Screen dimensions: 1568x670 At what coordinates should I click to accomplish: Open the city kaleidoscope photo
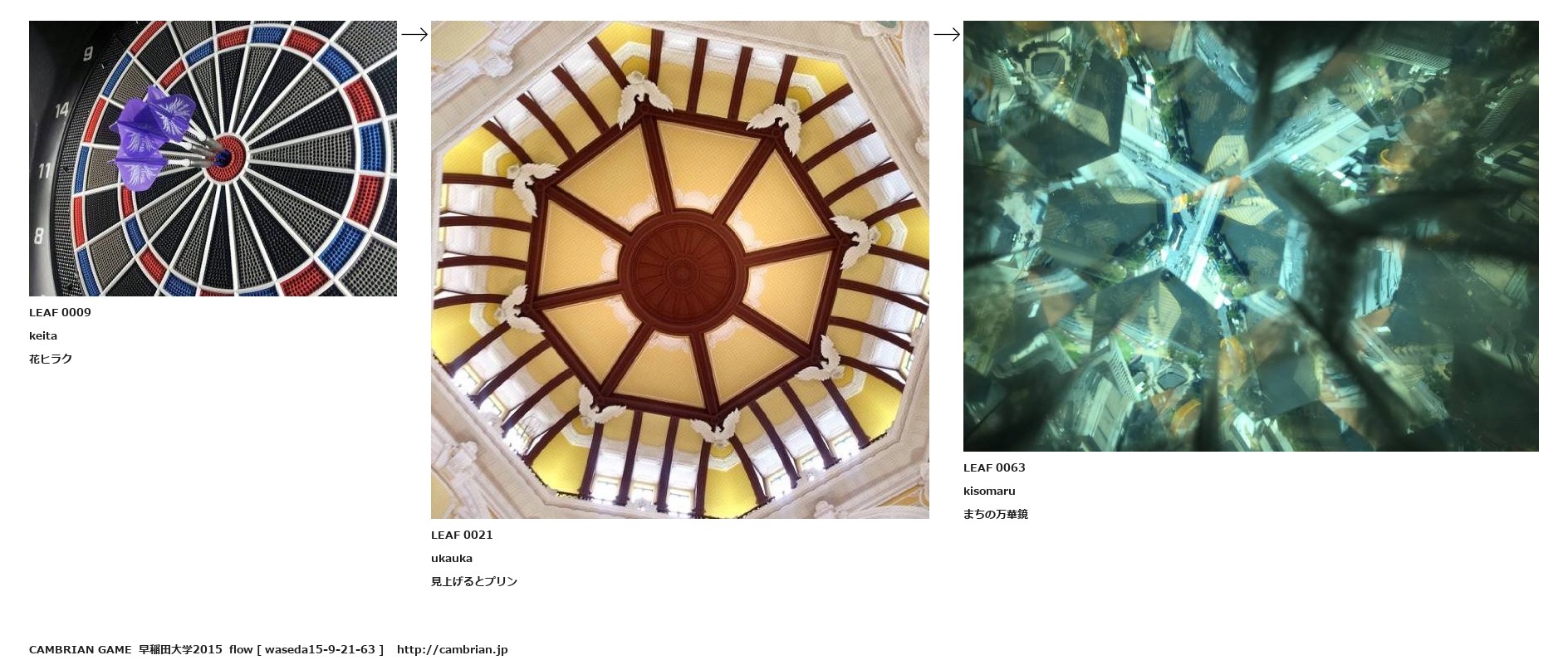point(1251,236)
